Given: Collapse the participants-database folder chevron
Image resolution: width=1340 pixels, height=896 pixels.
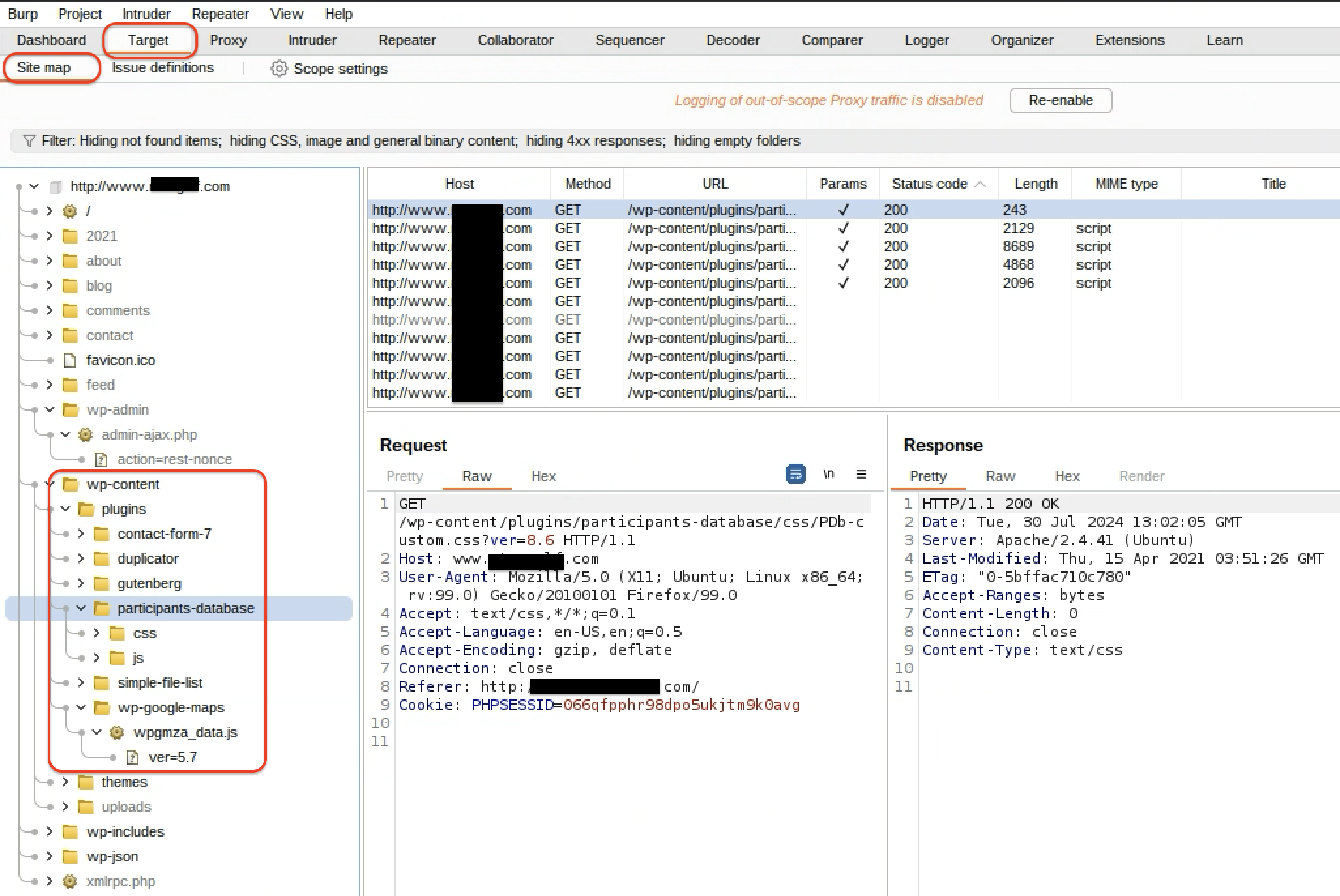Looking at the screenshot, I should click(81, 608).
